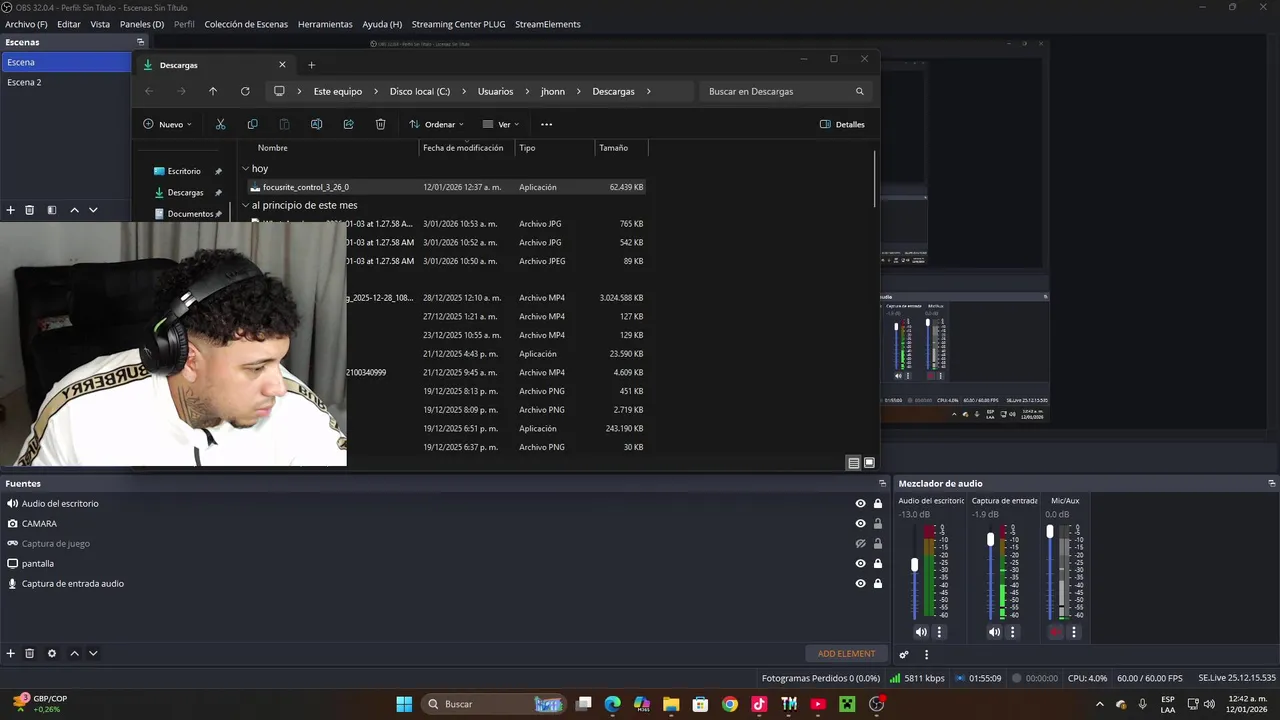Delete selected source with Fuentes trash icon
The height and width of the screenshot is (720, 1280).
[x=30, y=653]
